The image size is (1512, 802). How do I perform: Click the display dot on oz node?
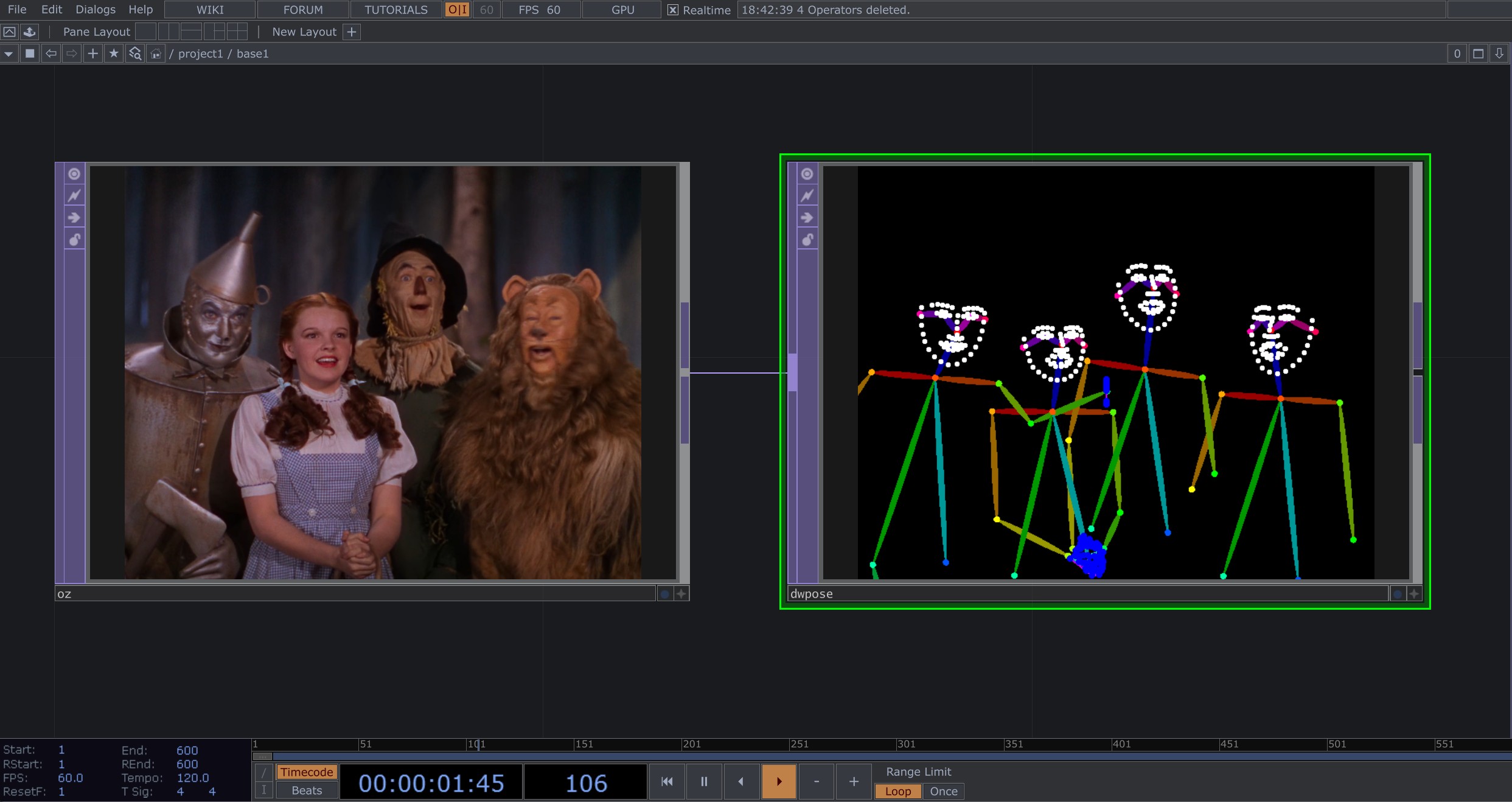pos(665,594)
